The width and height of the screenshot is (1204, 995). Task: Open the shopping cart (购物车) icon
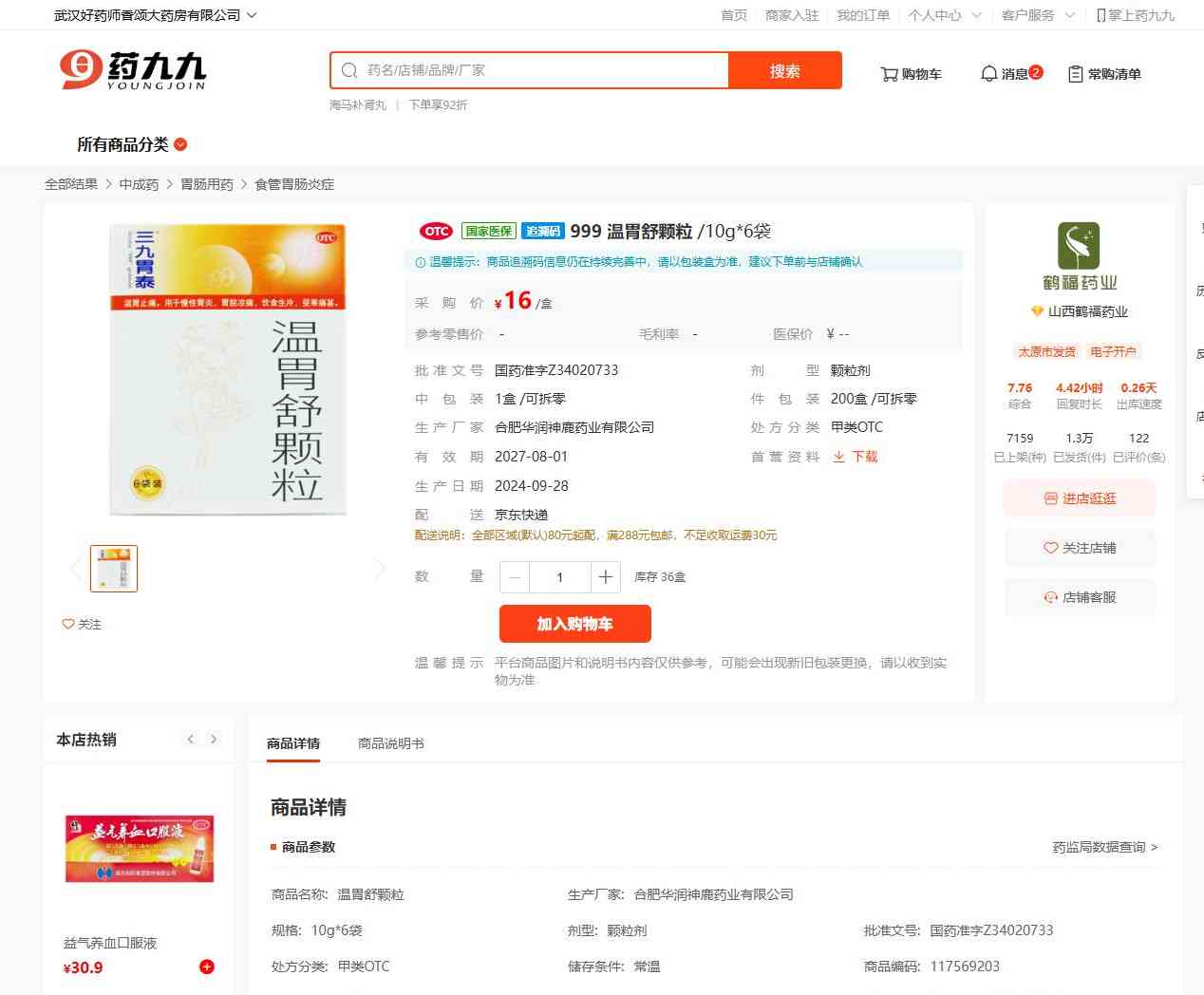pyautogui.click(x=890, y=74)
